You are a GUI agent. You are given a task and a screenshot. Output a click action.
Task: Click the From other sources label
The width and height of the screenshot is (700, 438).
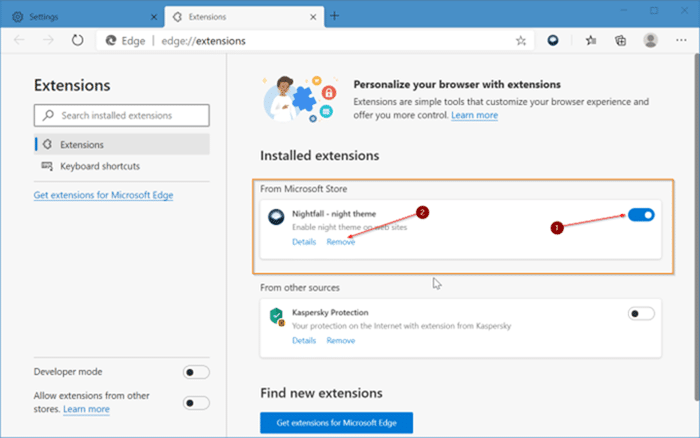(300, 288)
